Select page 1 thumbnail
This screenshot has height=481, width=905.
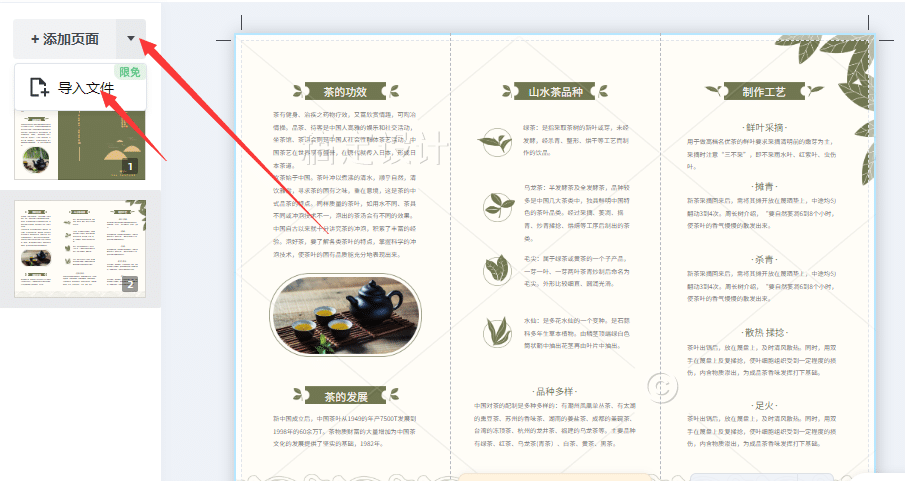[x=80, y=145]
